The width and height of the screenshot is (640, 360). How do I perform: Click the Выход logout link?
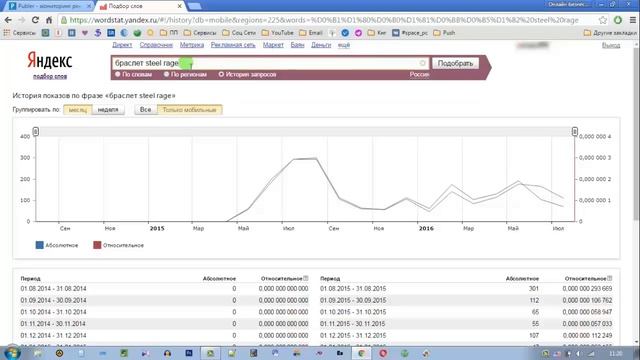611,45
